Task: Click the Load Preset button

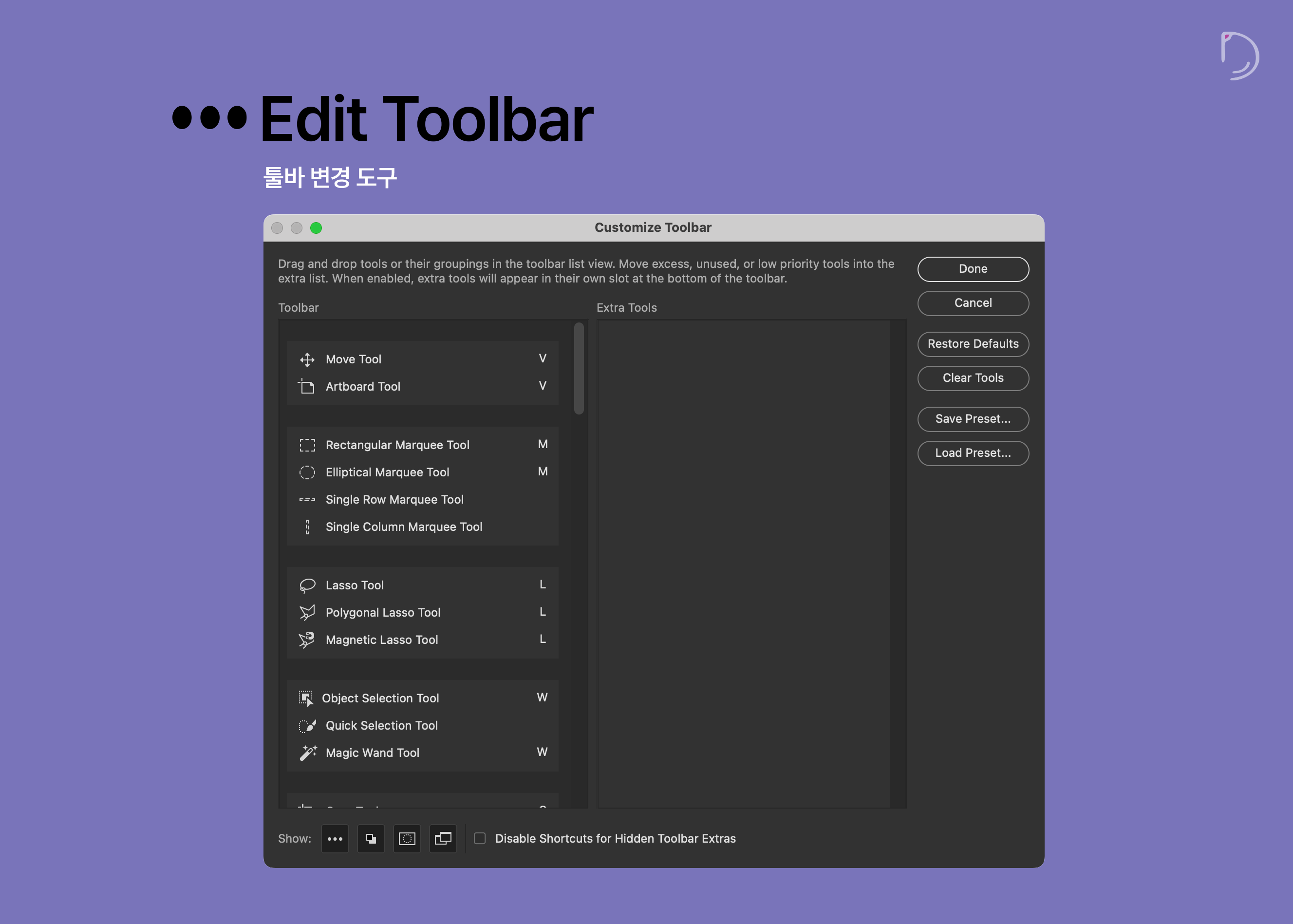Action: pyautogui.click(x=973, y=453)
